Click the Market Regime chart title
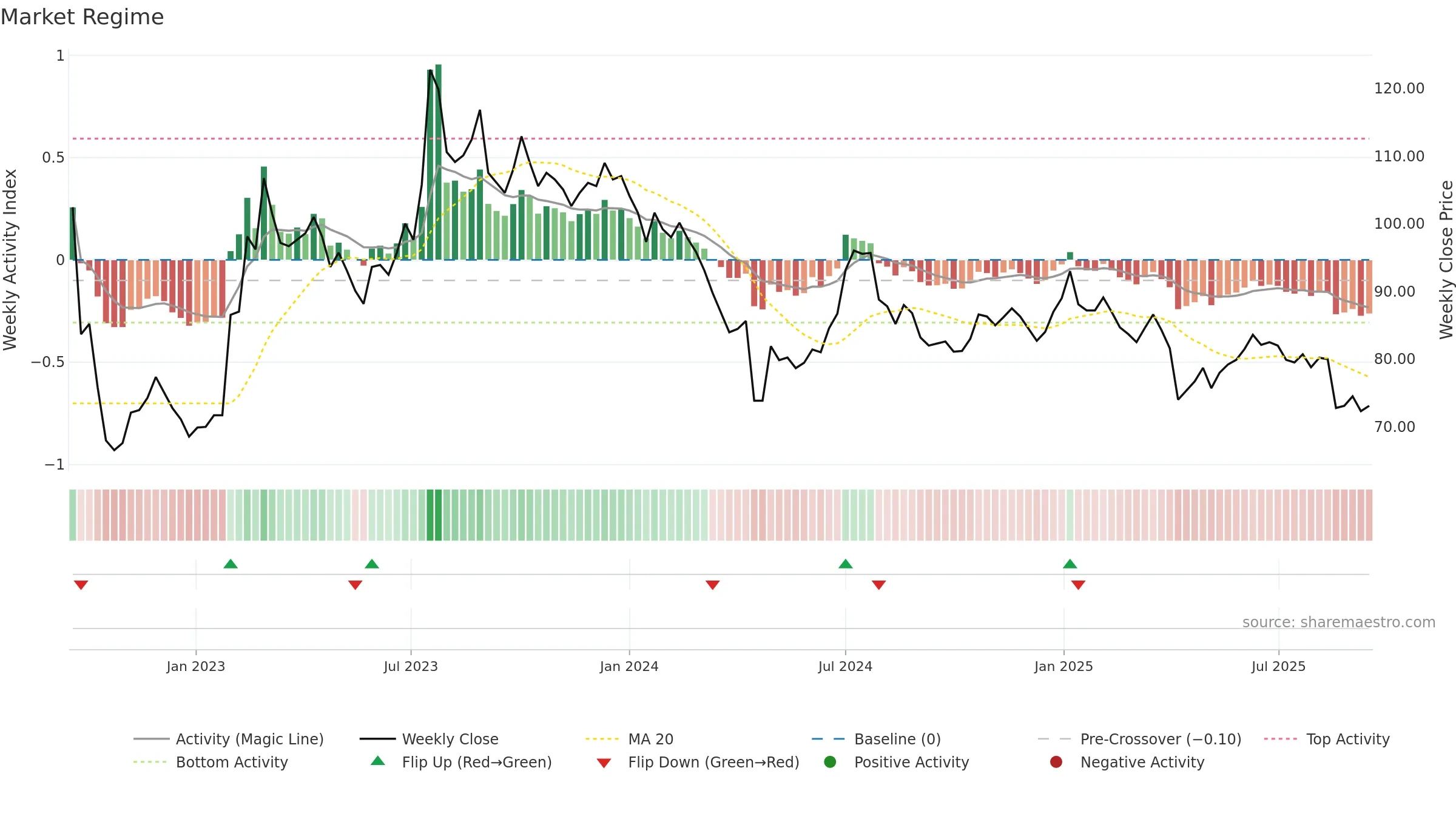This screenshot has width=1456, height=819. (x=82, y=17)
